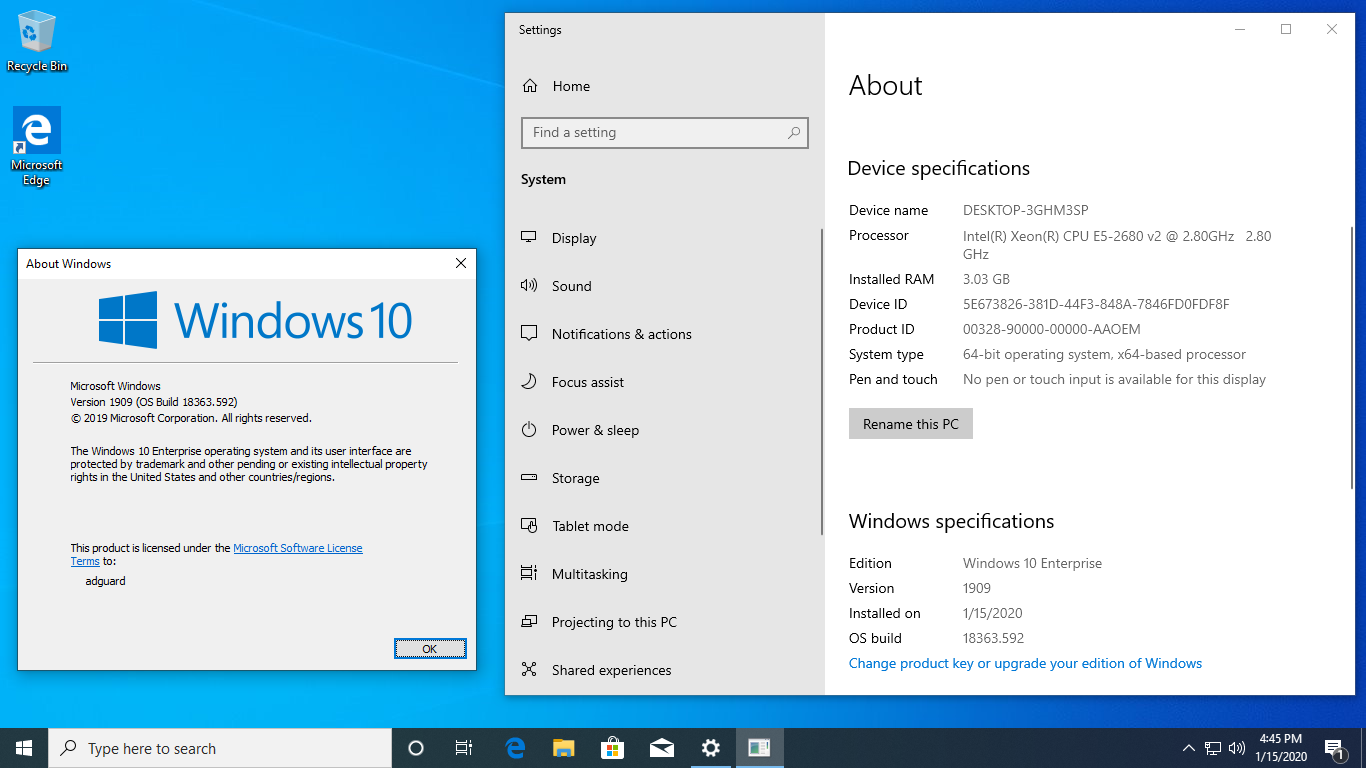Click the OS build value 18363.592 in Settings

click(x=993, y=638)
